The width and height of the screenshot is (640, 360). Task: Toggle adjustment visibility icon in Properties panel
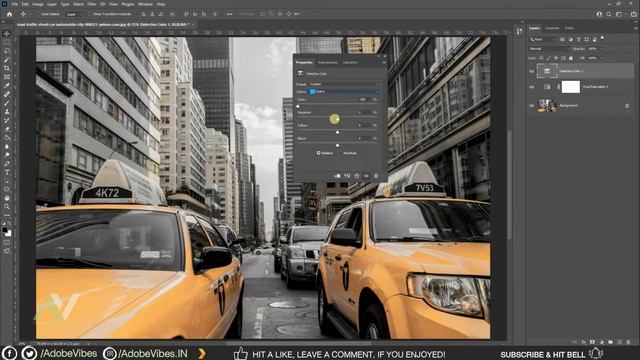pyautogui.click(x=366, y=176)
